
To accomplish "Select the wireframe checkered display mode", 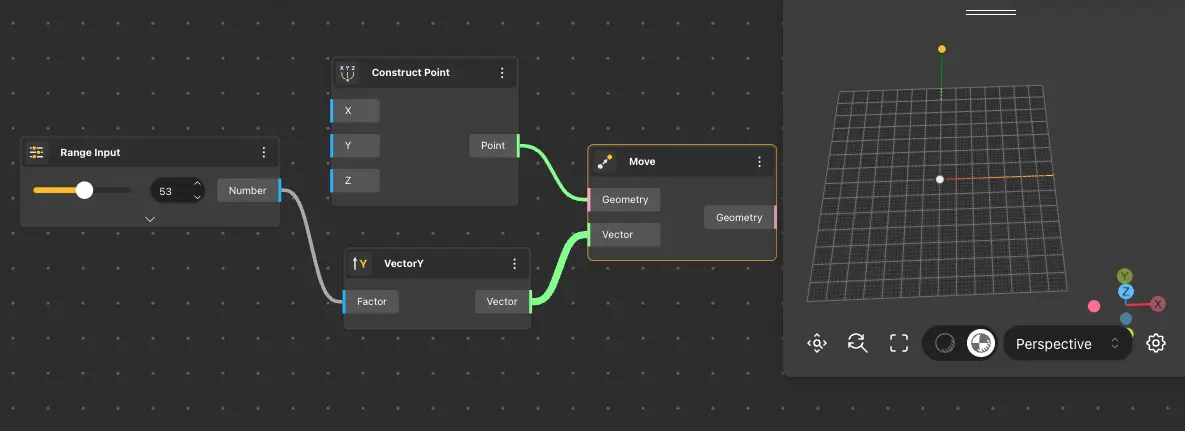I will tap(980, 343).
